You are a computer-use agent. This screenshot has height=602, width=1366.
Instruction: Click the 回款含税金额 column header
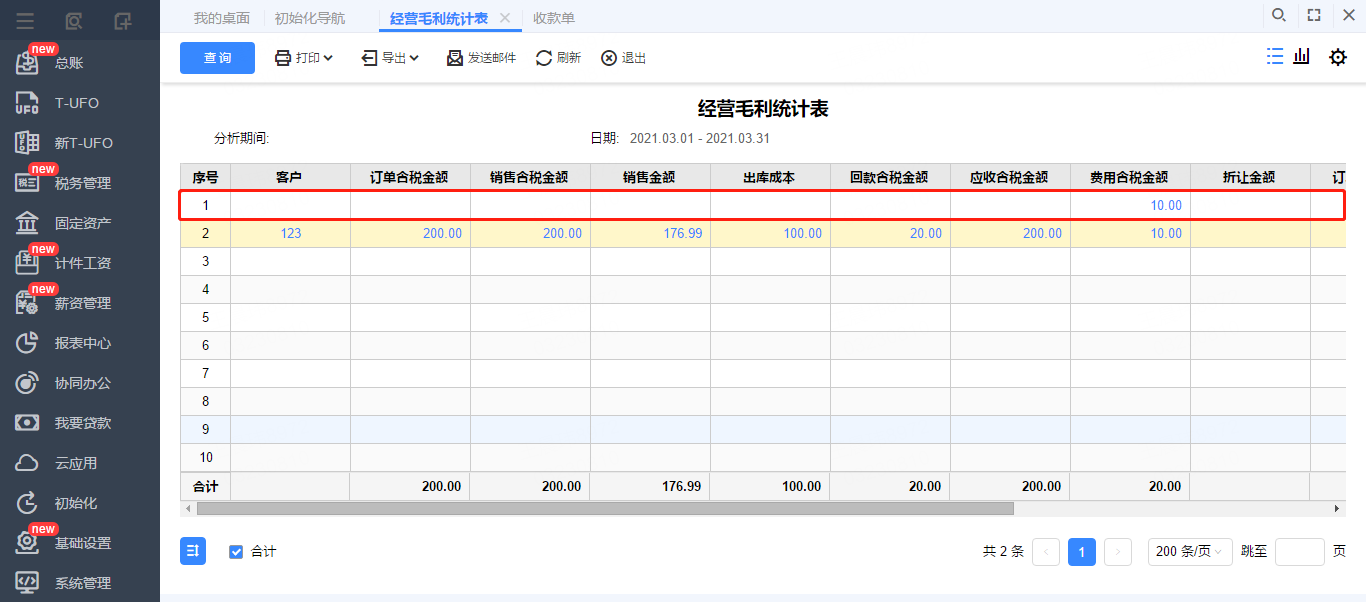click(890, 177)
